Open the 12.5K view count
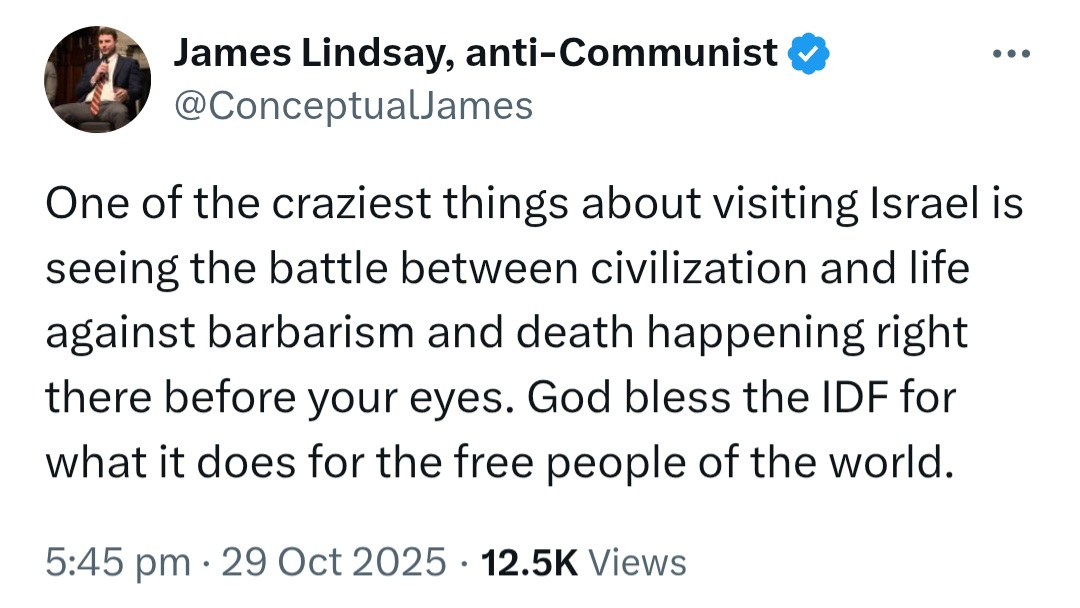This screenshot has height=608, width=1080. coord(530,562)
